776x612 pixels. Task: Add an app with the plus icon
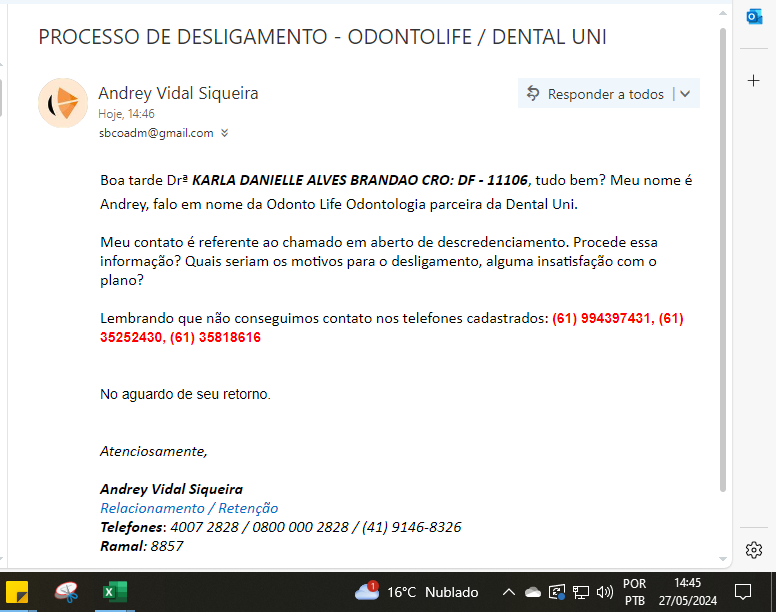coord(754,81)
